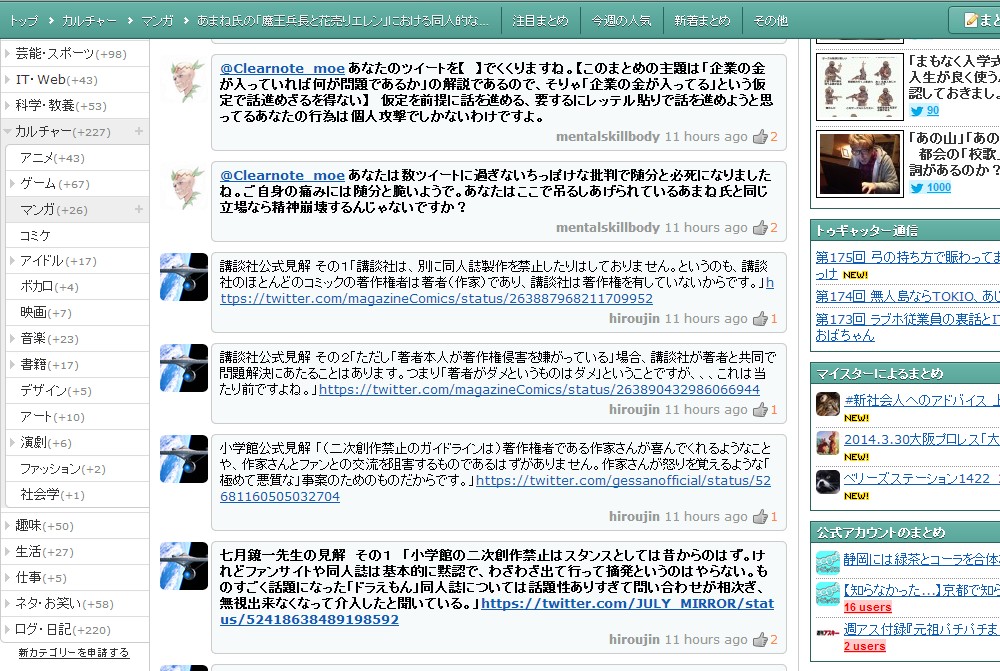Open 16 users link
The image size is (1000, 671).
867,607
